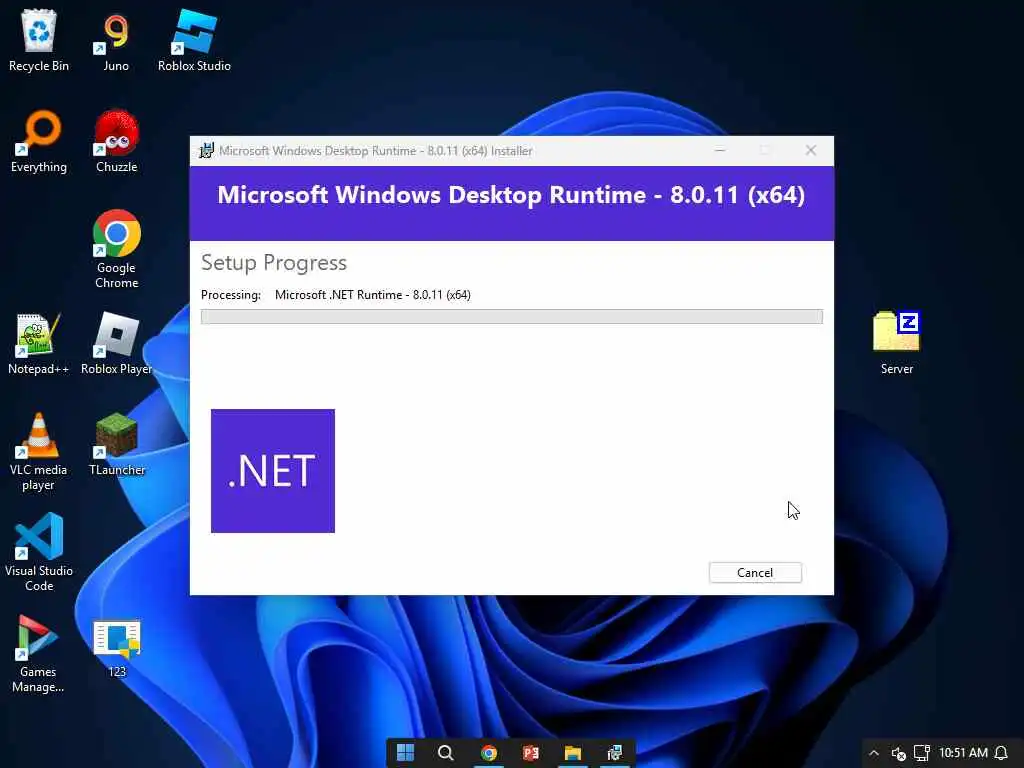Image resolution: width=1024 pixels, height=768 pixels.
Task: Open the notifications bell icon
Action: [1001, 753]
